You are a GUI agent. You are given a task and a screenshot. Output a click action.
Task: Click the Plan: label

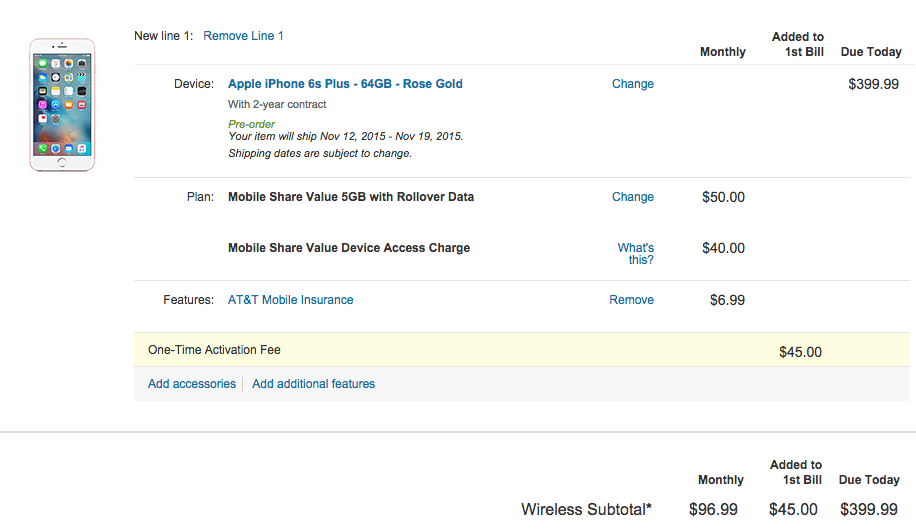click(200, 197)
